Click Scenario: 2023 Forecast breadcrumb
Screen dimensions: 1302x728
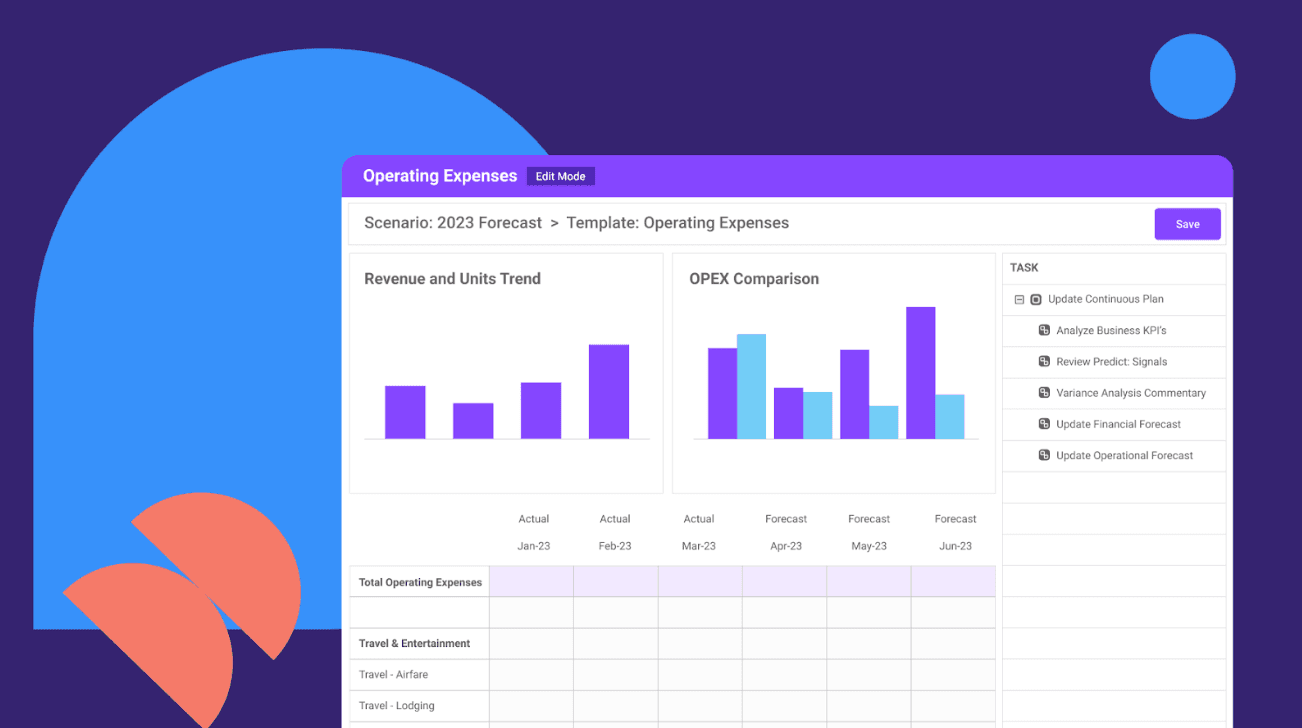click(x=453, y=223)
